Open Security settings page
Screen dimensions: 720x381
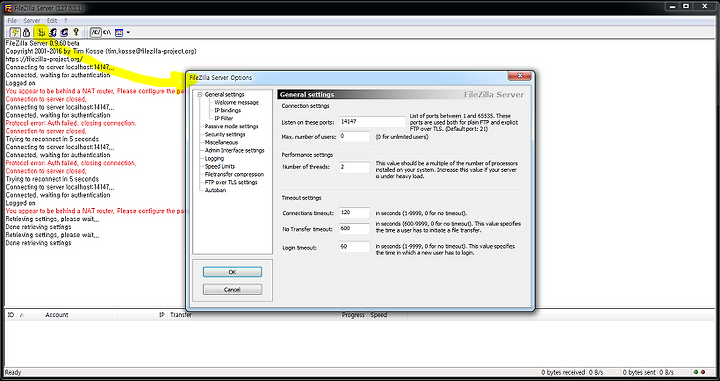click(x=225, y=134)
